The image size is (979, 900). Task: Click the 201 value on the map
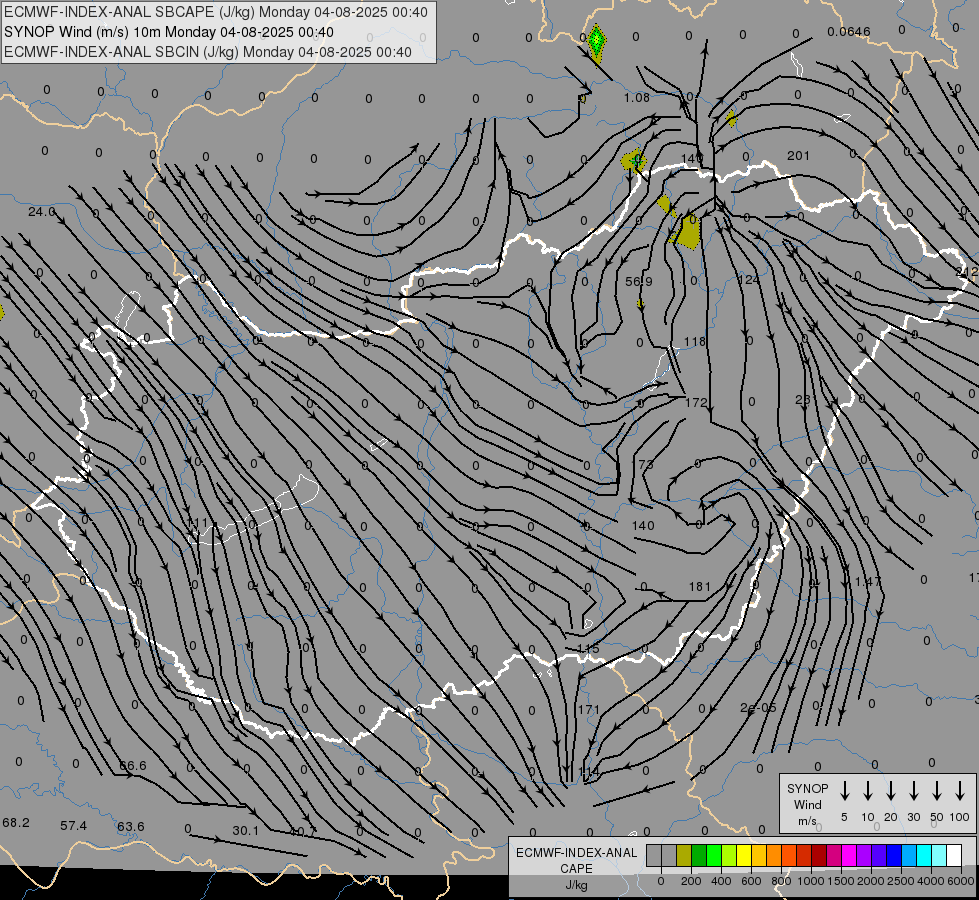coord(799,156)
